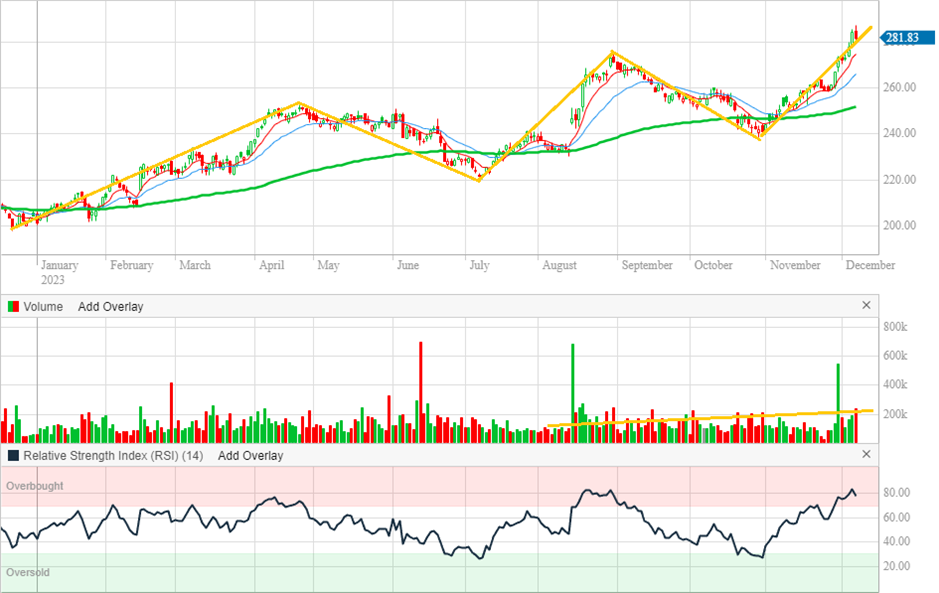Select the January 2023 date axis label
The height and width of the screenshot is (593, 939).
(x=59, y=272)
